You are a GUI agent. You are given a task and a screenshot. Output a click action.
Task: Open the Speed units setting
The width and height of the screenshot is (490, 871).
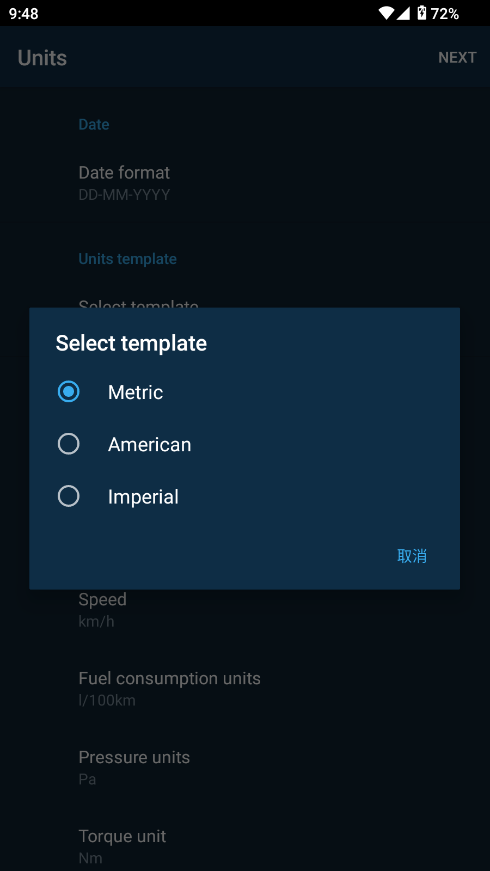pyautogui.click(x=245, y=610)
